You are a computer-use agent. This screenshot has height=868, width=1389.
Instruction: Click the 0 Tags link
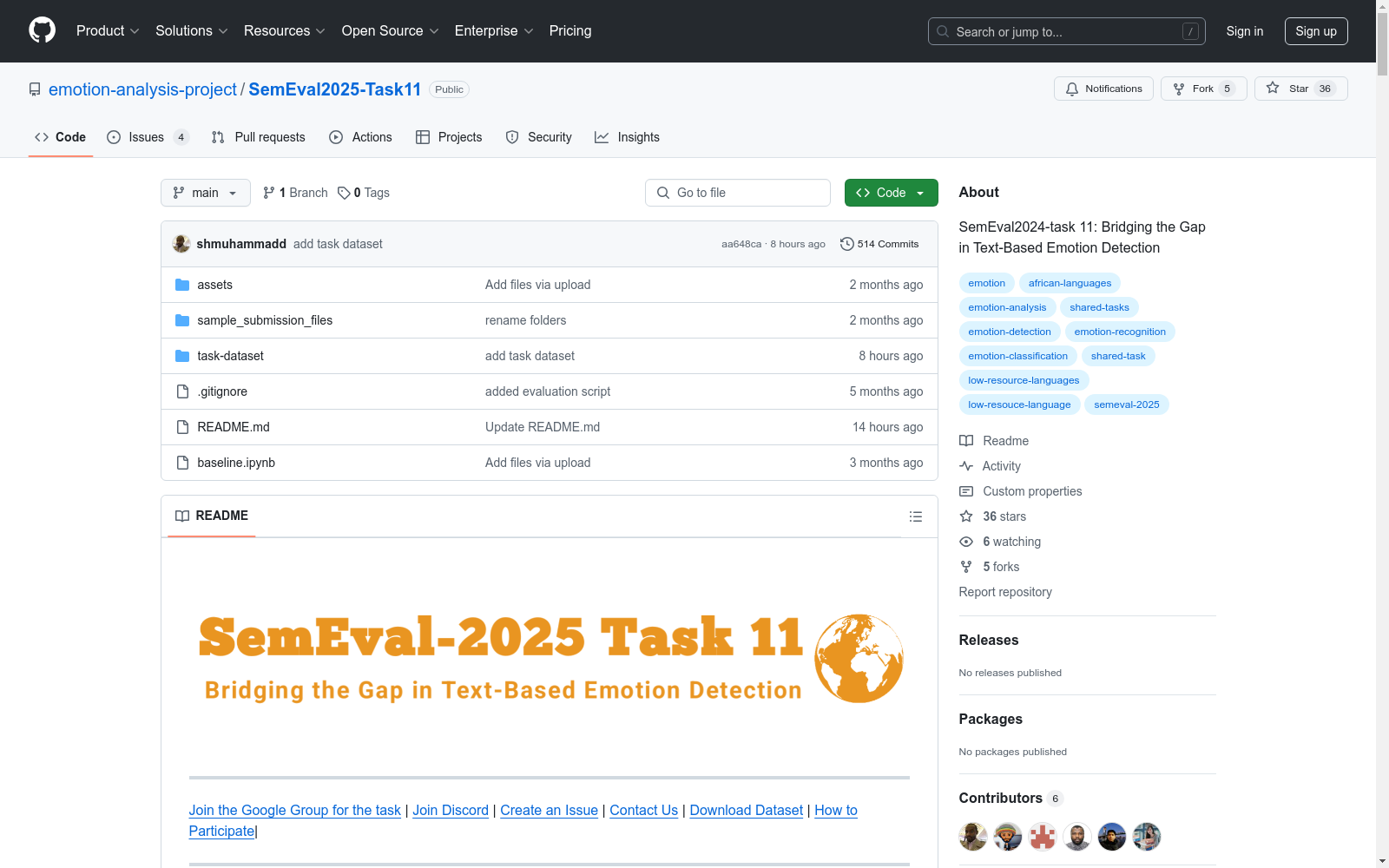click(x=364, y=193)
